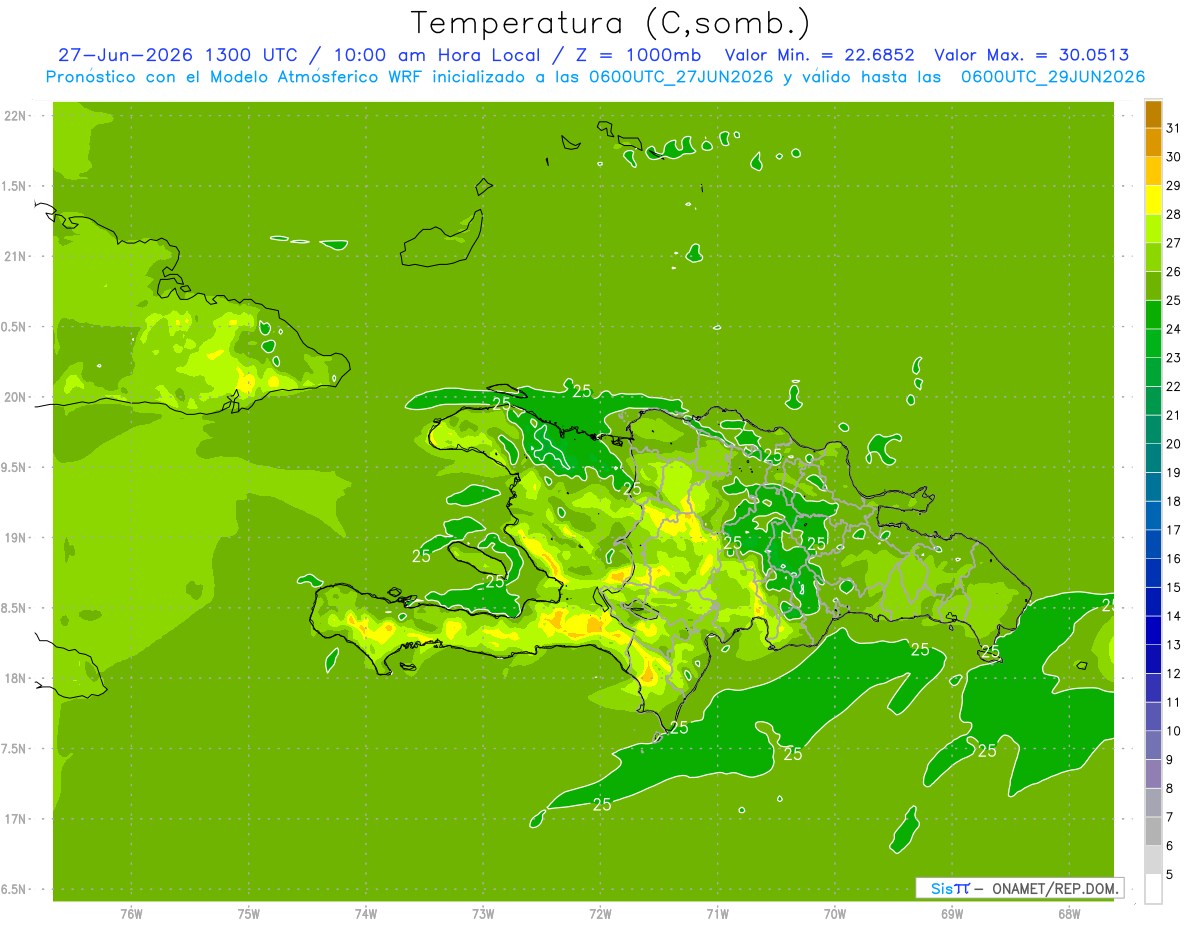Click the 68W longitude label

tap(1069, 913)
